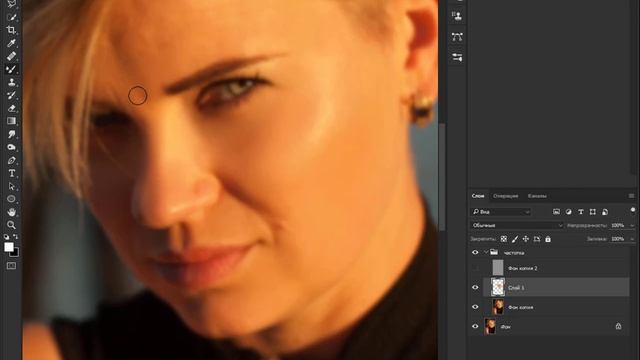Filter layers by type layers
The image size is (640, 360).
click(x=581, y=212)
